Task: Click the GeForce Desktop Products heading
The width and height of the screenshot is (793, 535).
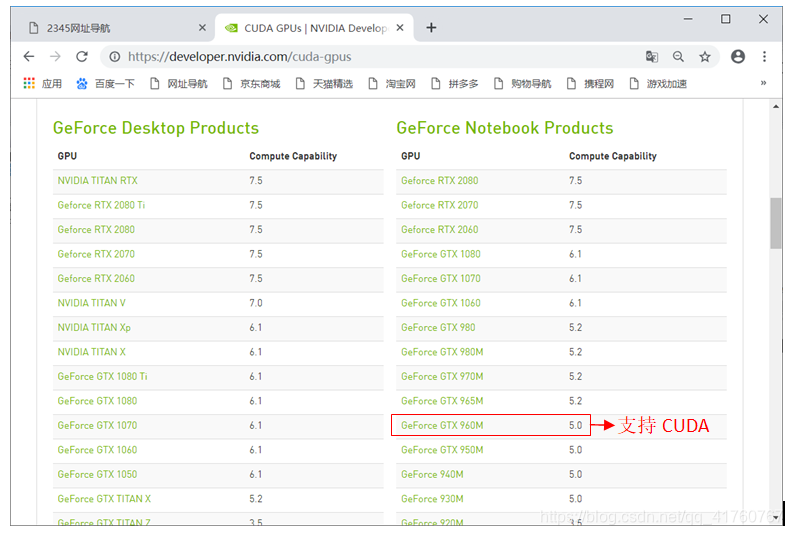Action: 156,128
